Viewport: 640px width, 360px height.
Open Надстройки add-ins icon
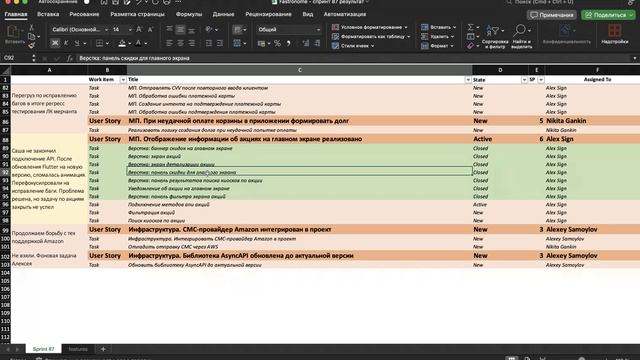click(x=614, y=34)
